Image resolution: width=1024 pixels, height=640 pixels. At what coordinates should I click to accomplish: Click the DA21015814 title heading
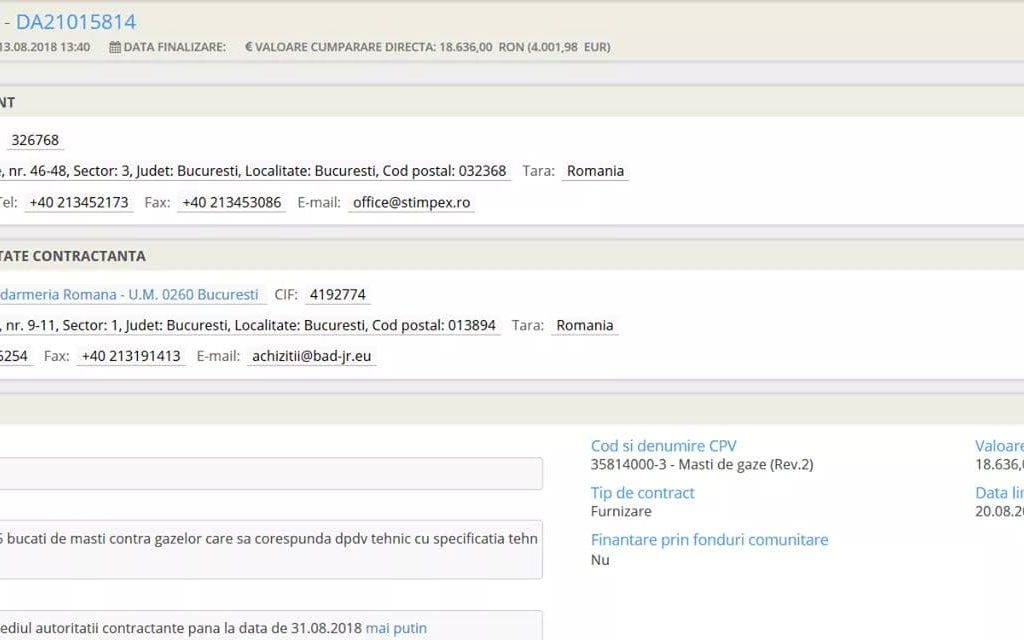pos(76,21)
